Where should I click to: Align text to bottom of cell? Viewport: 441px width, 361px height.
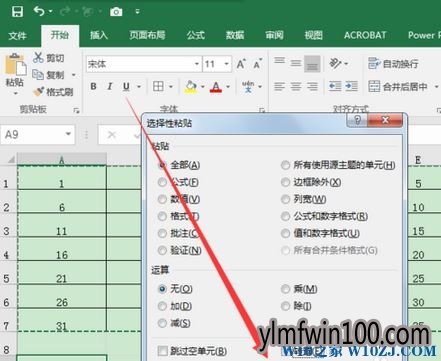tap(312, 64)
